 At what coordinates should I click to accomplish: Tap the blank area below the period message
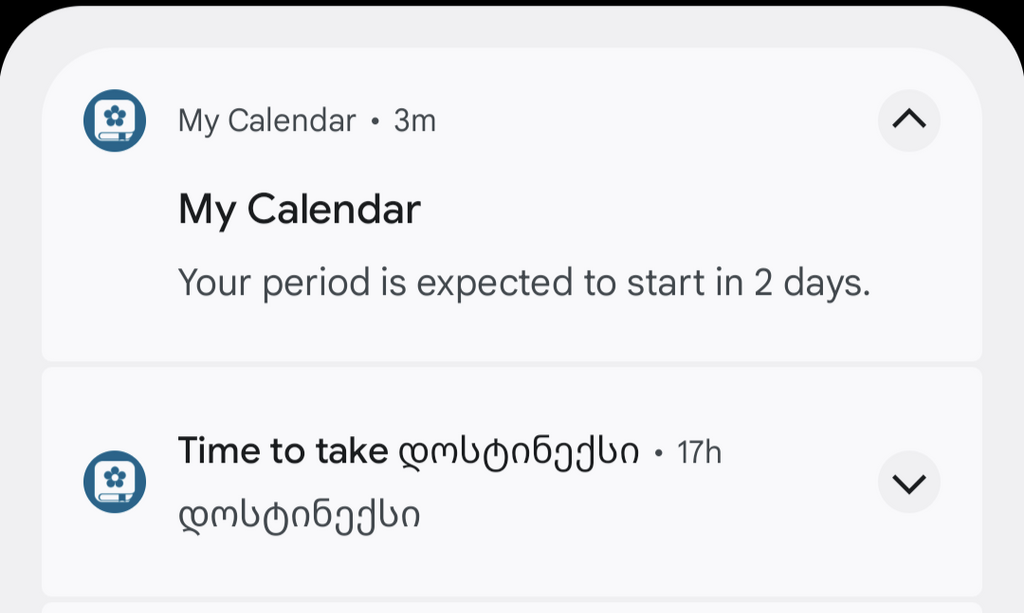click(x=512, y=334)
